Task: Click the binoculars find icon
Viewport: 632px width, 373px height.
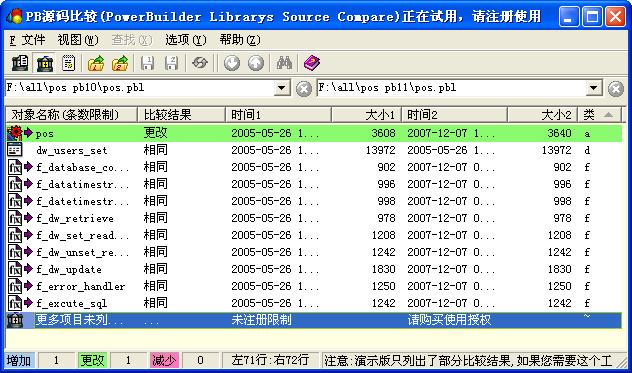Action: coord(284,63)
